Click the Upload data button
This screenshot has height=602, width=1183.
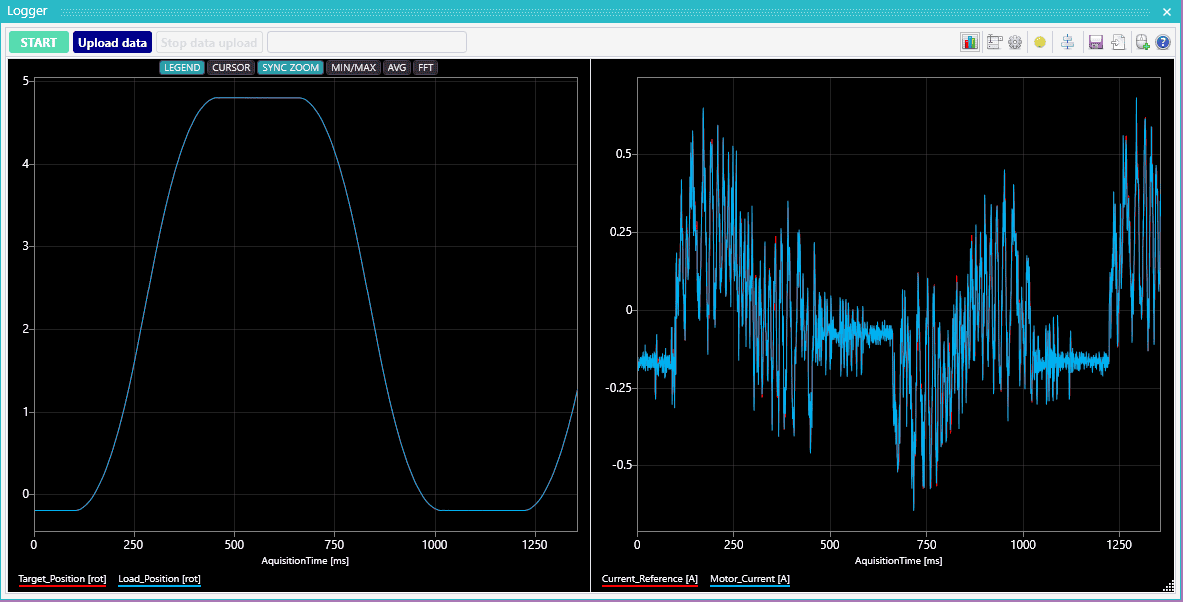[112, 42]
